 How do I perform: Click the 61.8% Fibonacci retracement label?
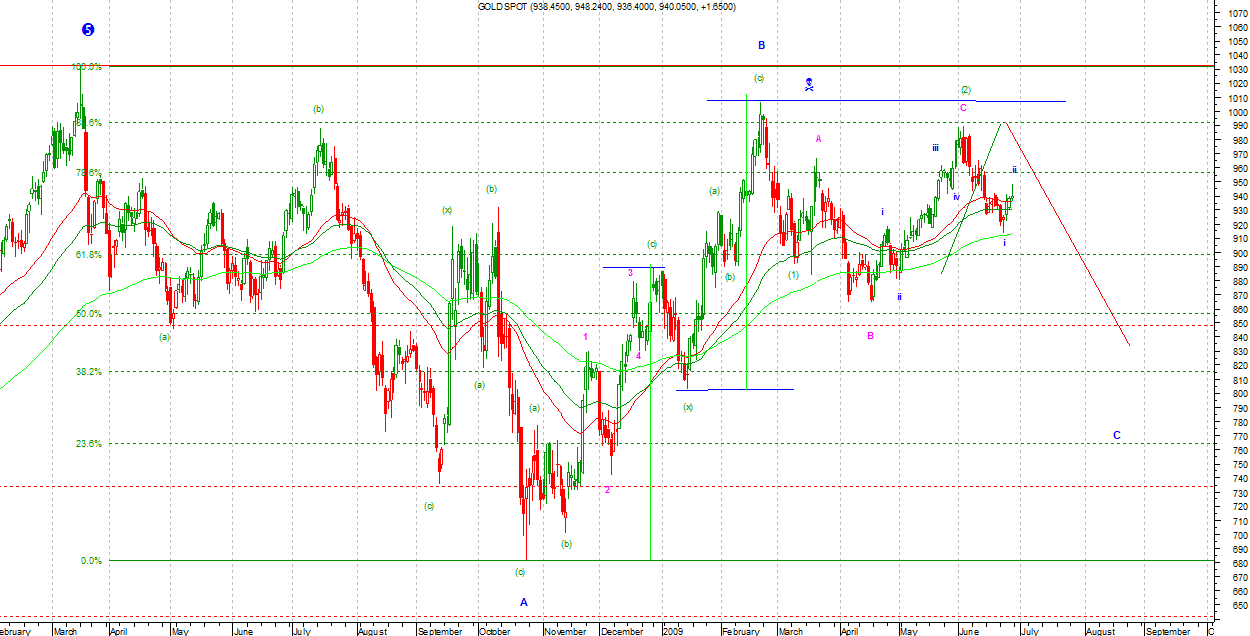pyautogui.click(x=87, y=255)
